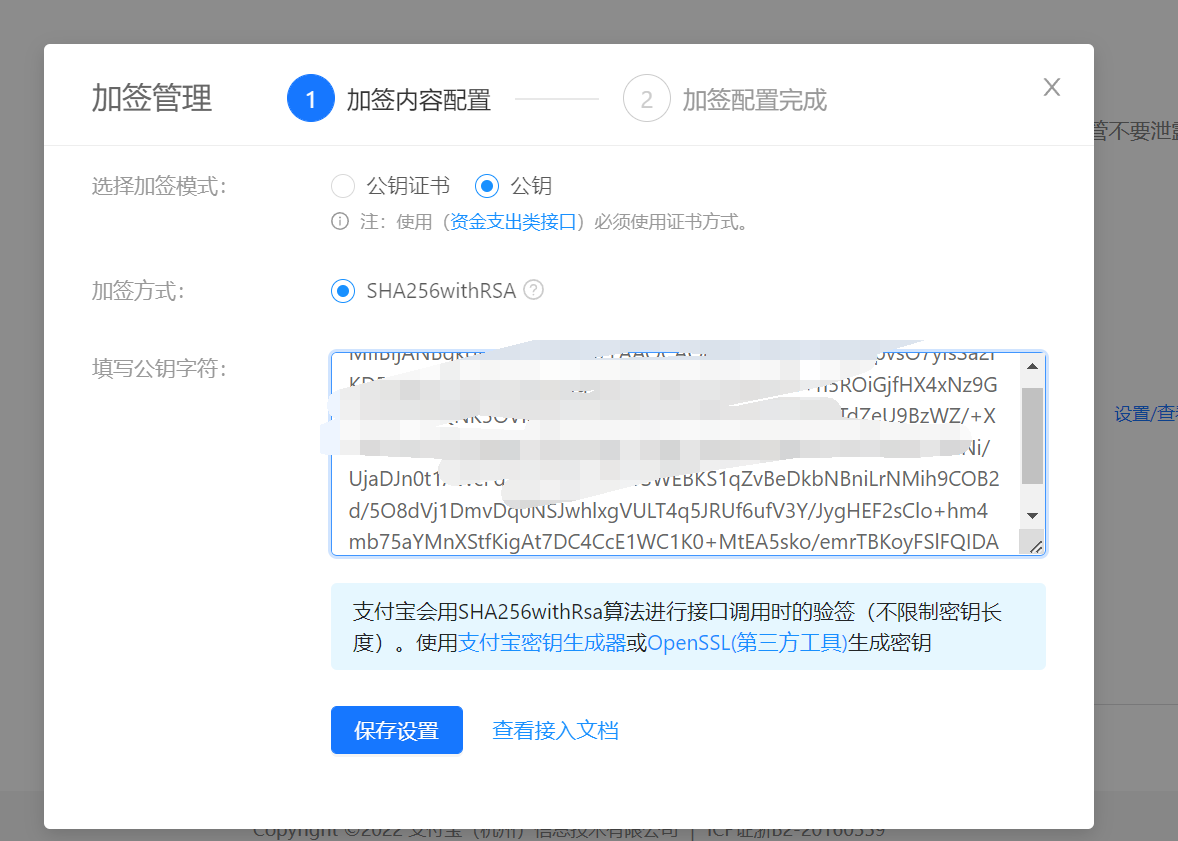Image resolution: width=1178 pixels, height=841 pixels.
Task: Click the 保存设置 button
Action: click(396, 730)
